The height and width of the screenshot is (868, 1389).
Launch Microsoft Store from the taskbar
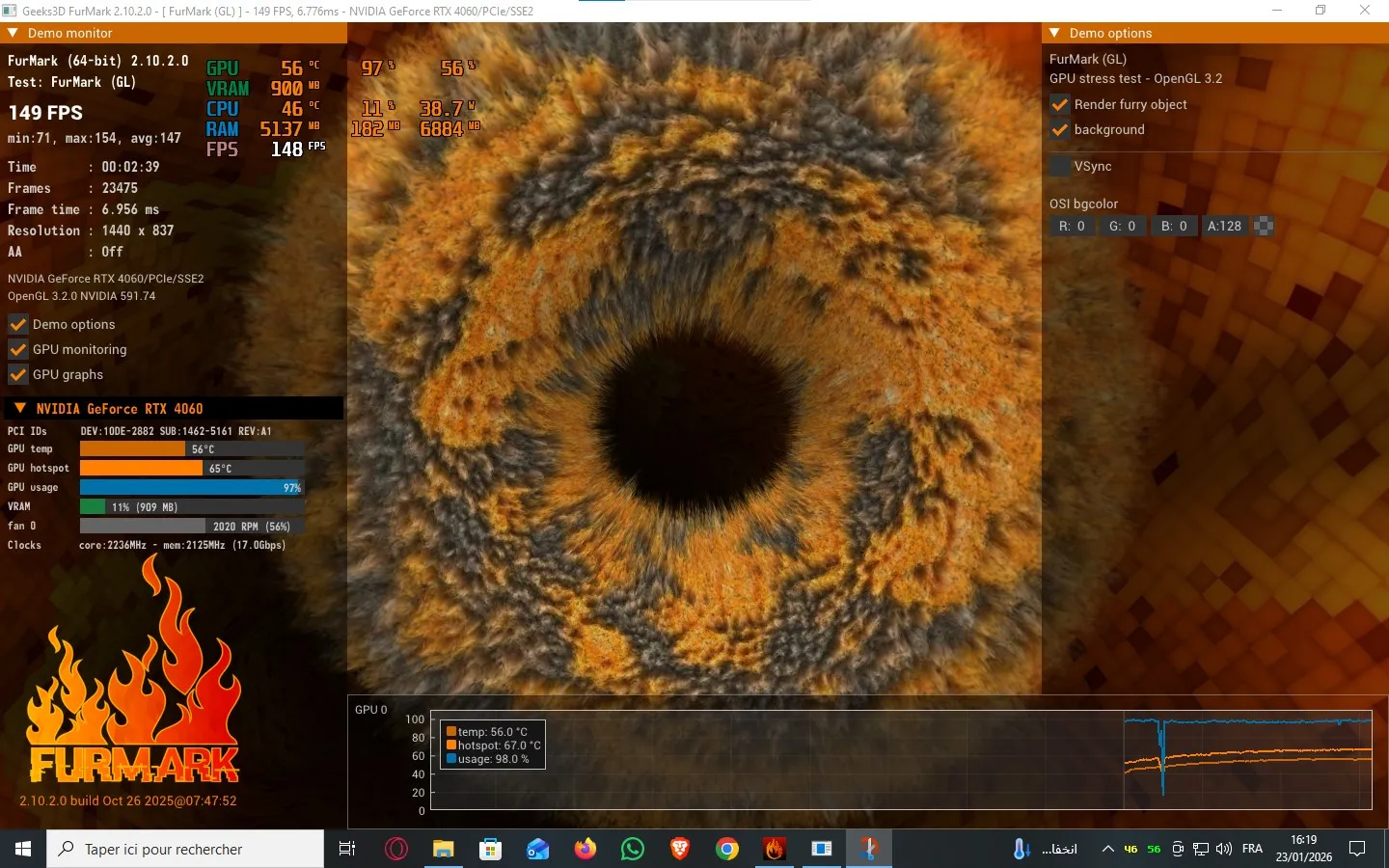click(x=490, y=849)
